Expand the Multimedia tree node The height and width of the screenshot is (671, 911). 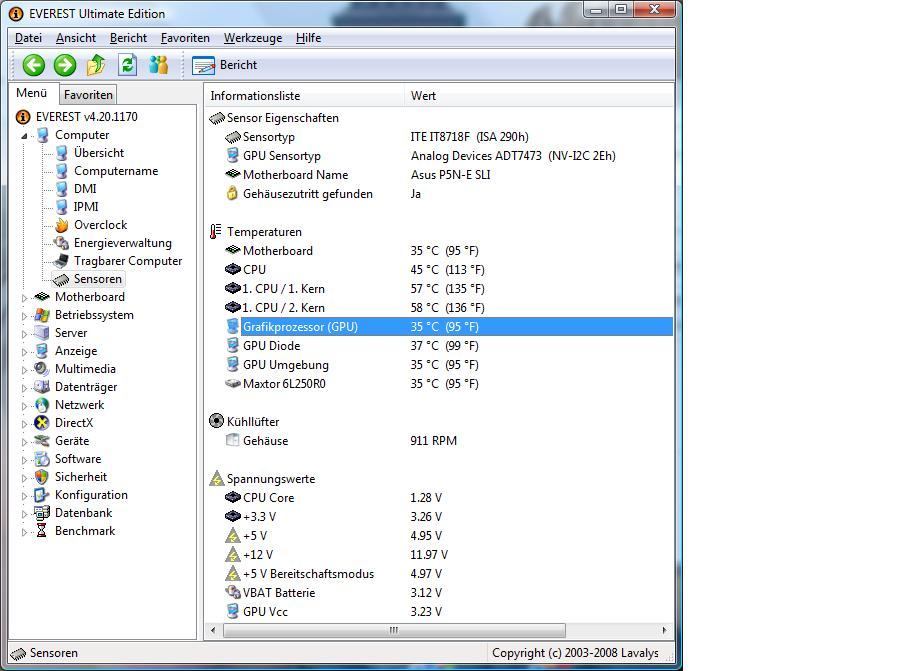(x=24, y=369)
